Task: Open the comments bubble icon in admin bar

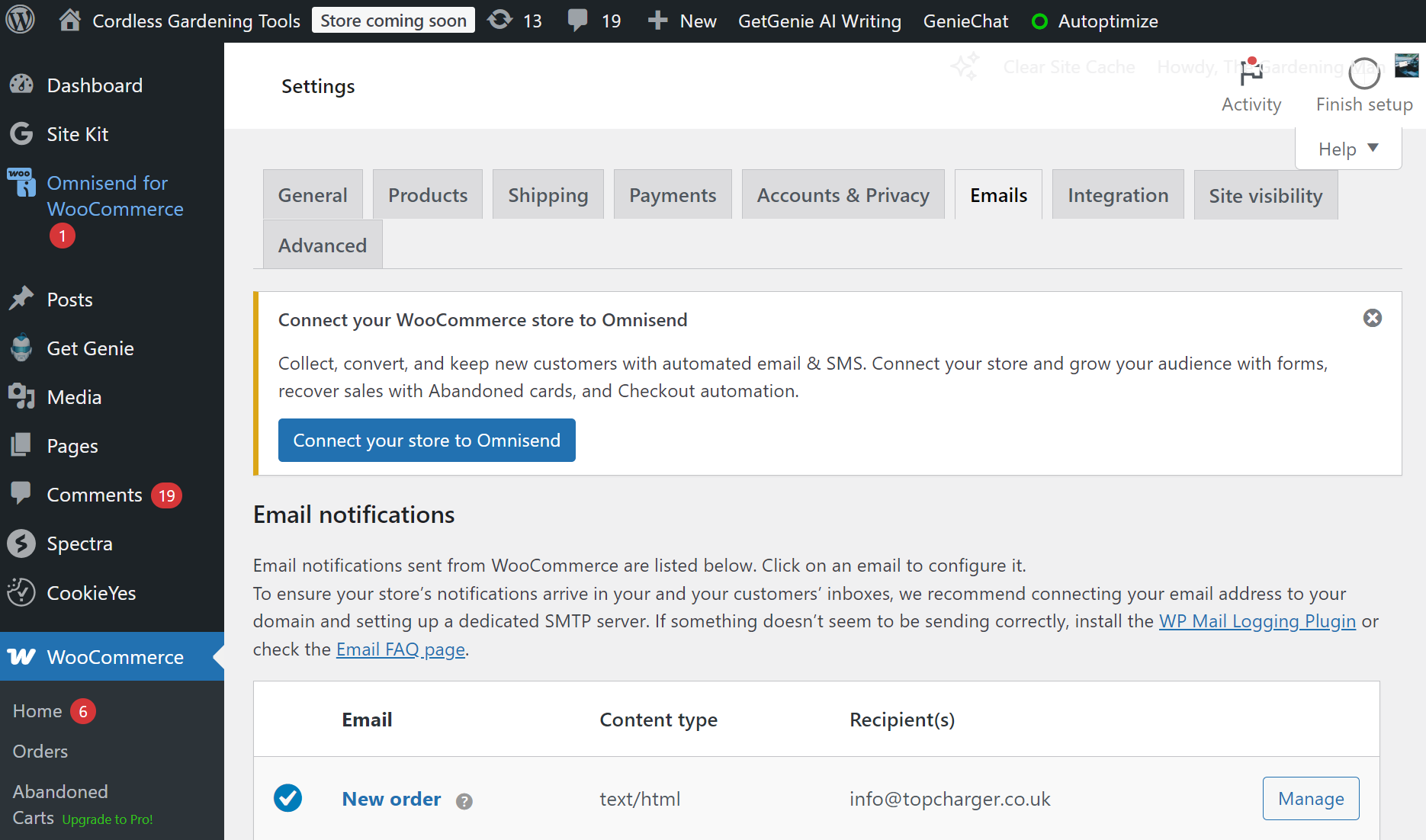Action: coord(578,21)
